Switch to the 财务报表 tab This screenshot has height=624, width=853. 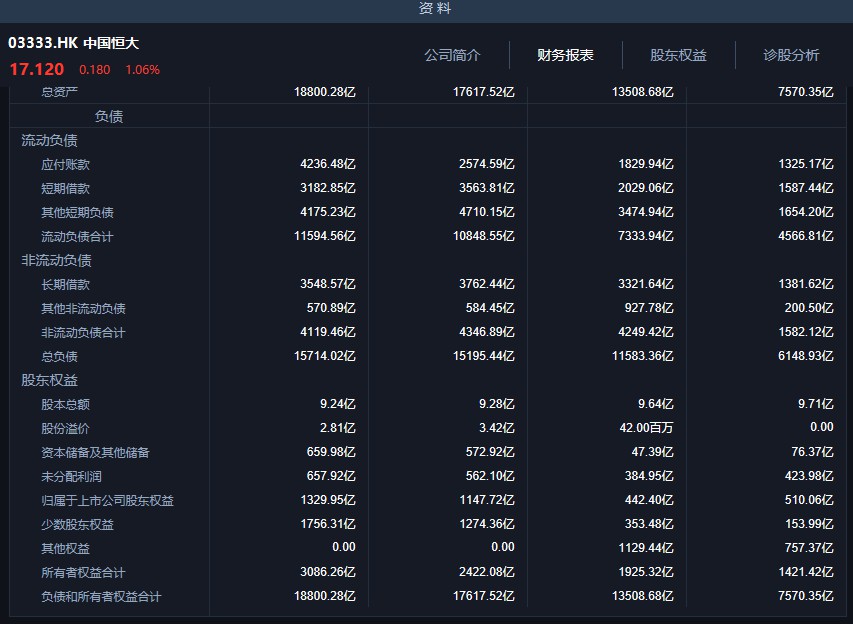pyautogui.click(x=565, y=55)
